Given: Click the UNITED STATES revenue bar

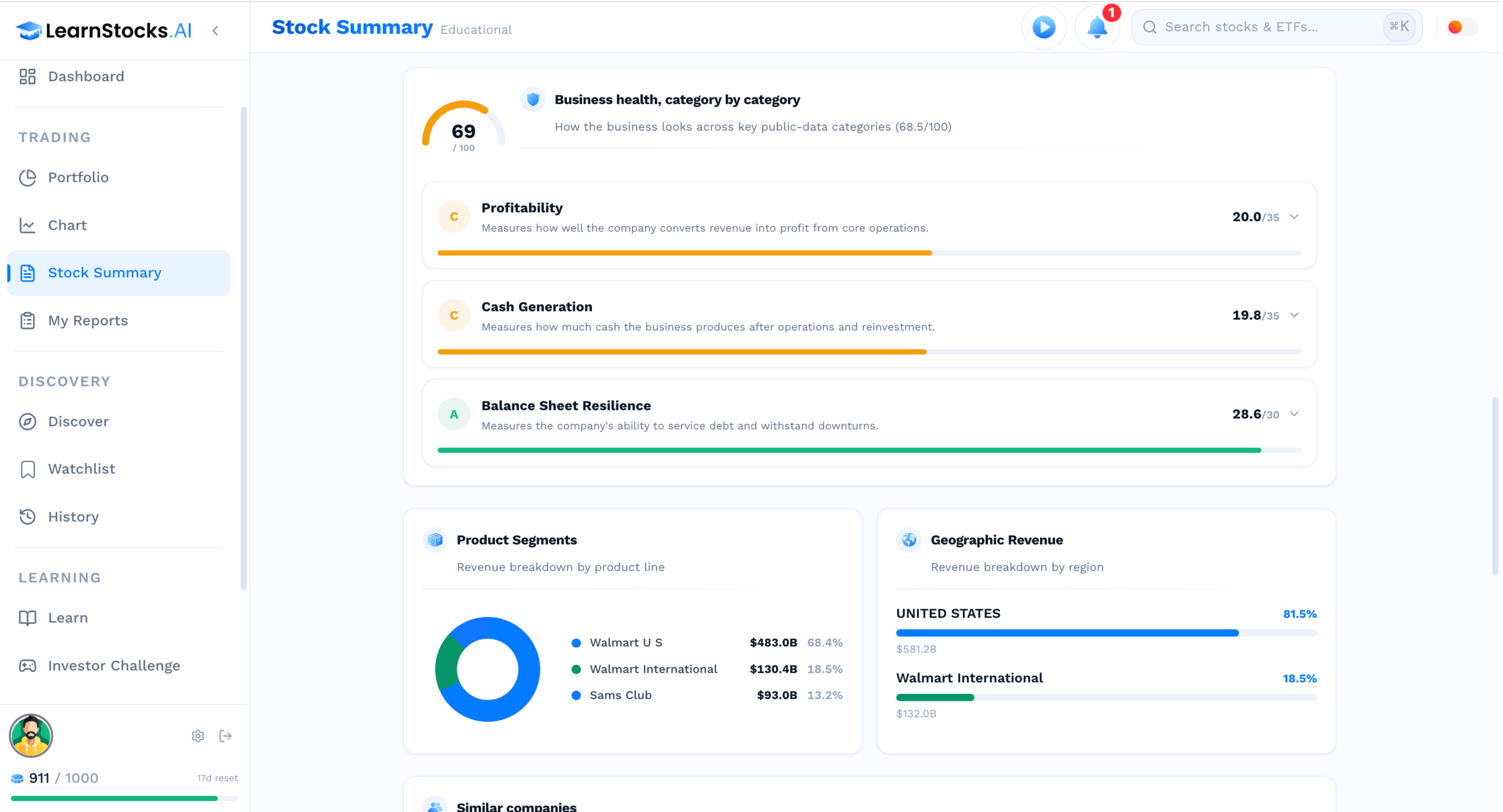Looking at the screenshot, I should tap(1106, 633).
